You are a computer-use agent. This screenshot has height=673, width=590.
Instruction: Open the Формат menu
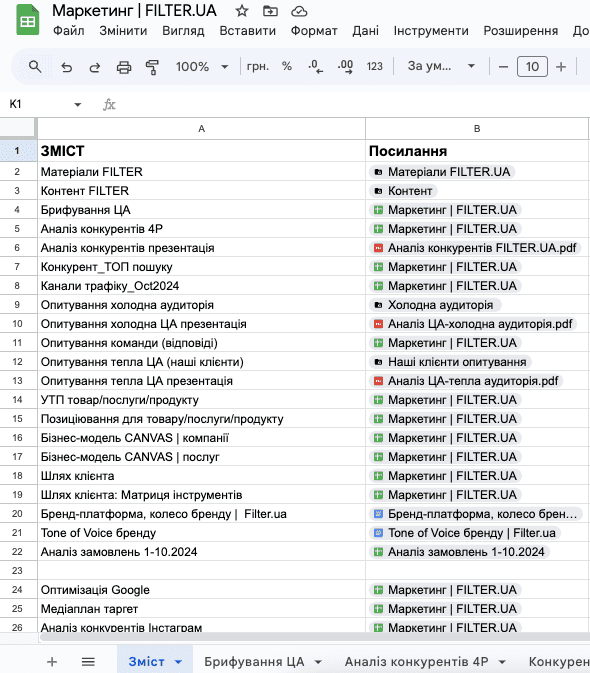(314, 31)
